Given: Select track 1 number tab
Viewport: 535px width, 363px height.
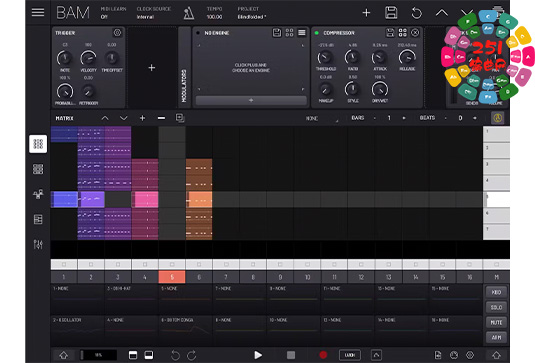Looking at the screenshot, I should point(64,277).
